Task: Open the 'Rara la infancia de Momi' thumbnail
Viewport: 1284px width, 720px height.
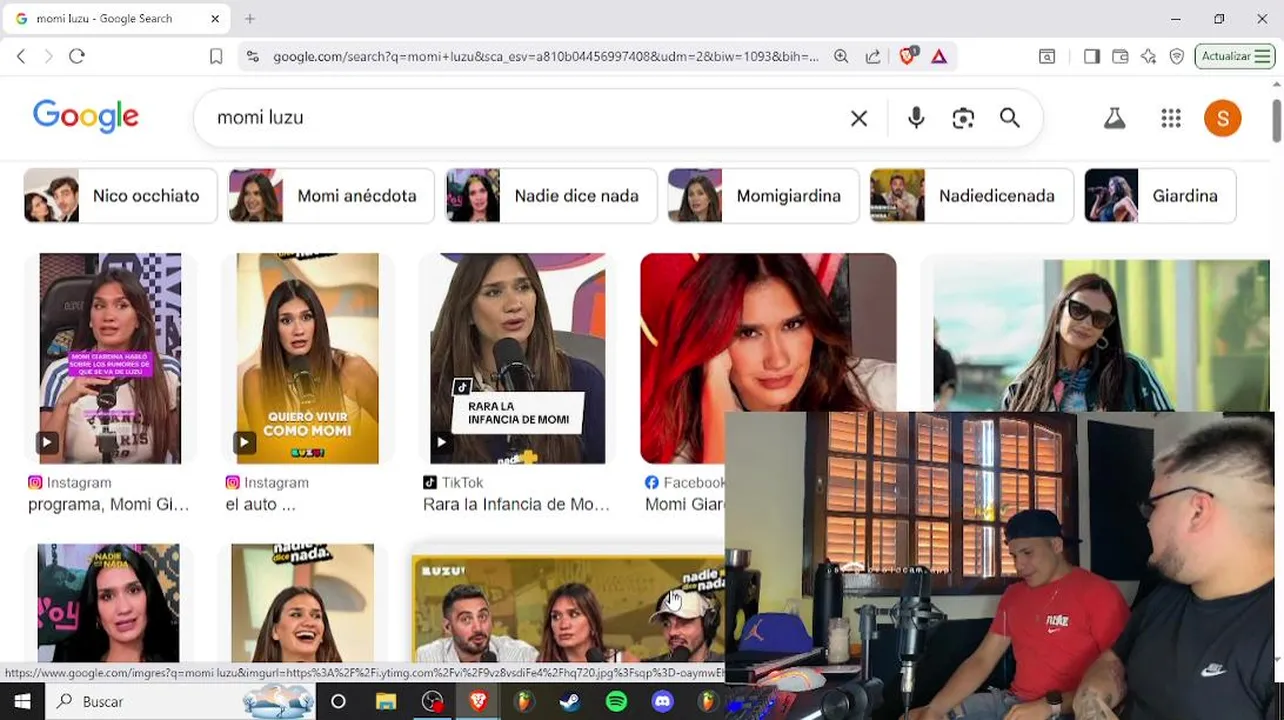Action: coord(517,358)
